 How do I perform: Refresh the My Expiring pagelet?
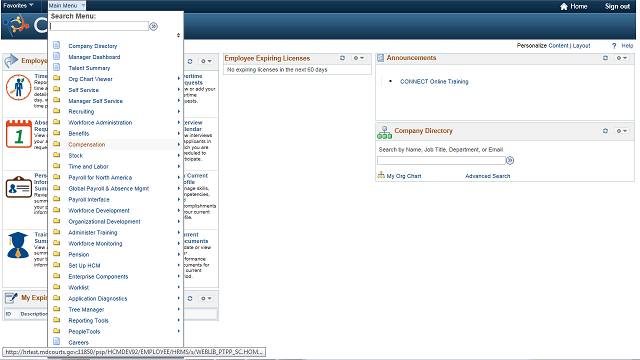click(x=190, y=298)
